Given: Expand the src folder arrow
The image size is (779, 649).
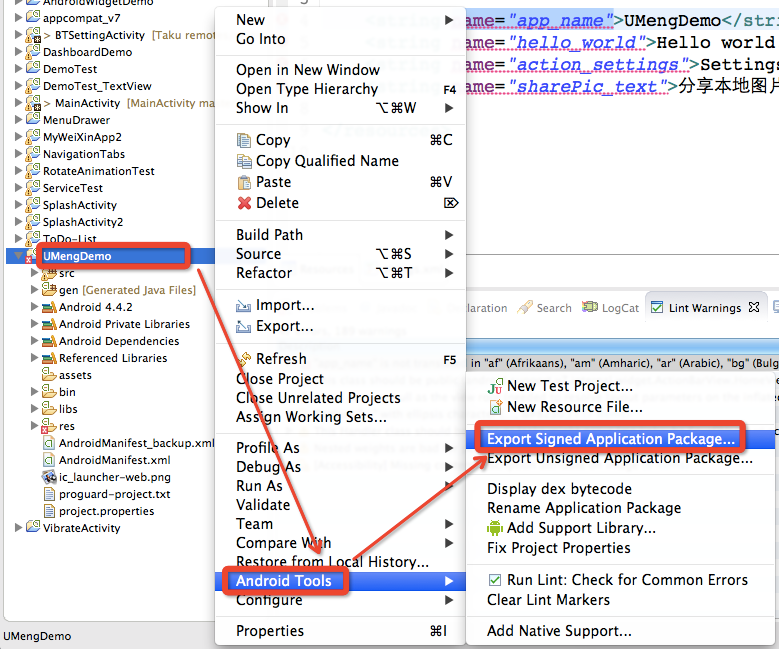Looking at the screenshot, I should pyautogui.click(x=34, y=273).
